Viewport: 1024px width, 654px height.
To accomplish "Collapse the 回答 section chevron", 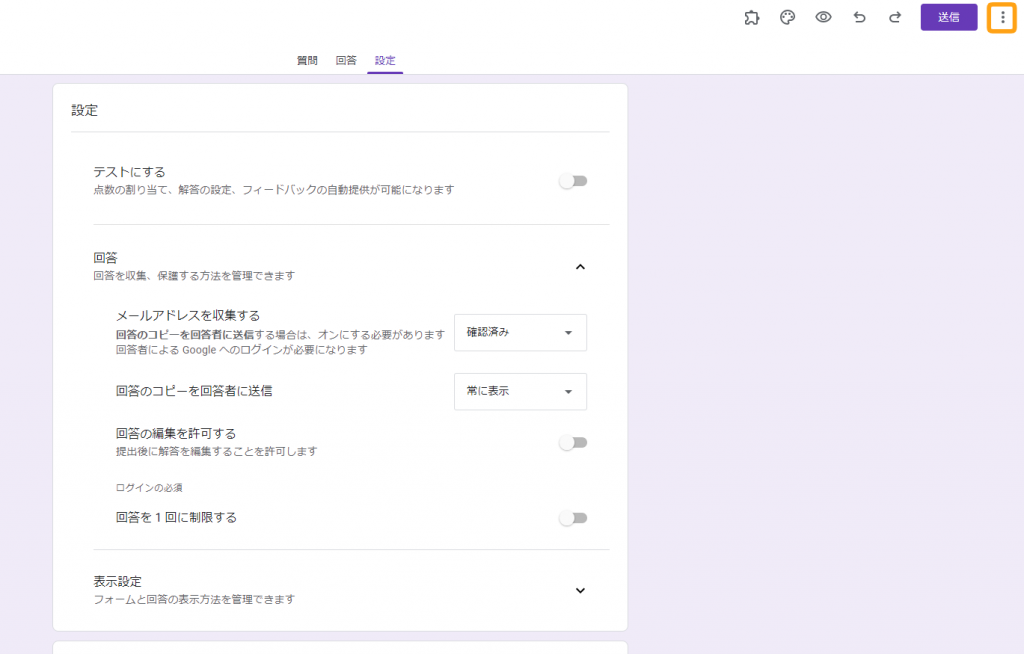I will tap(580, 266).
